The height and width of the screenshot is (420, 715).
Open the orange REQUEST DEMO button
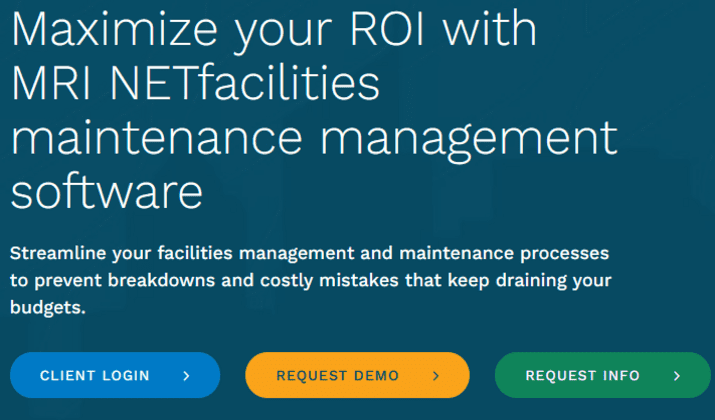click(x=358, y=375)
